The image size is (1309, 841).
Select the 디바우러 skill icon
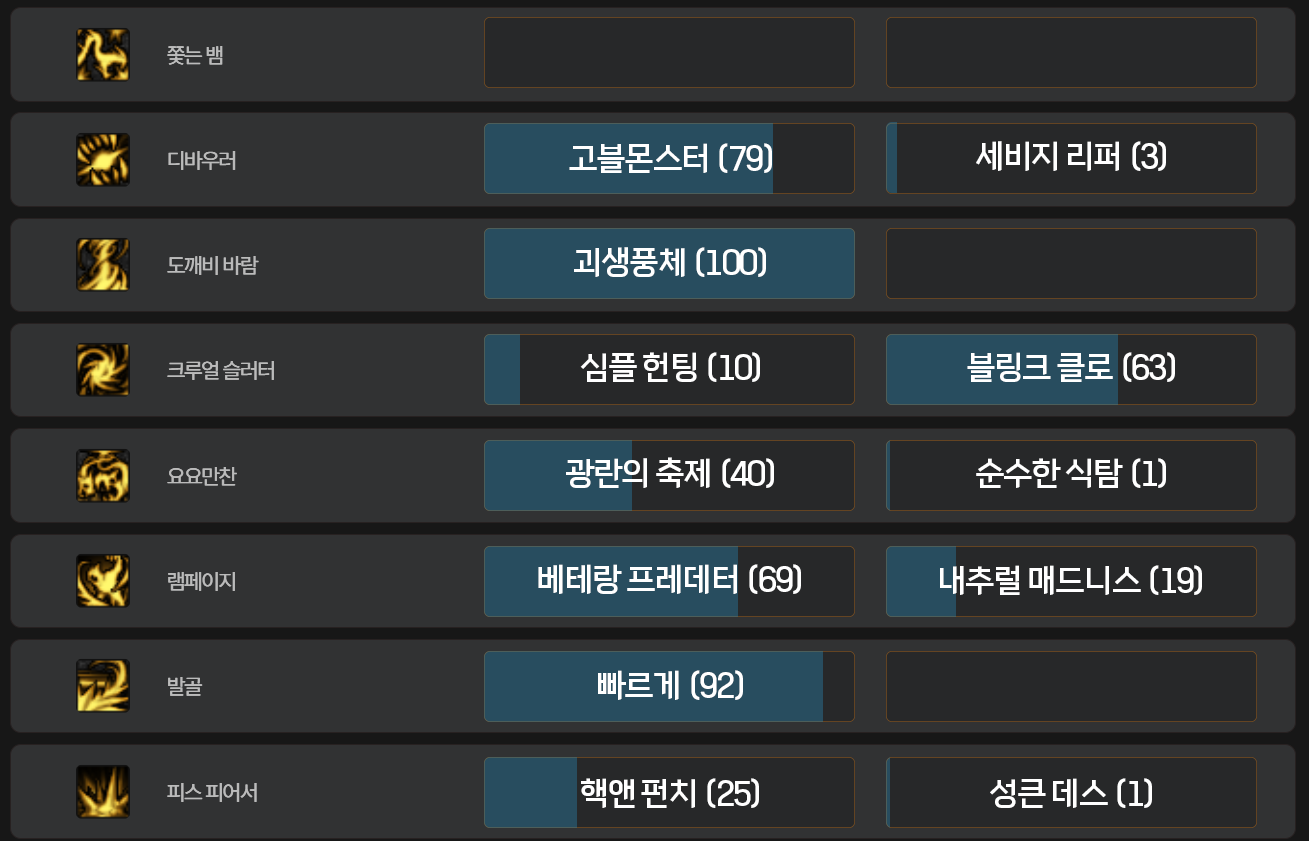pos(103,160)
